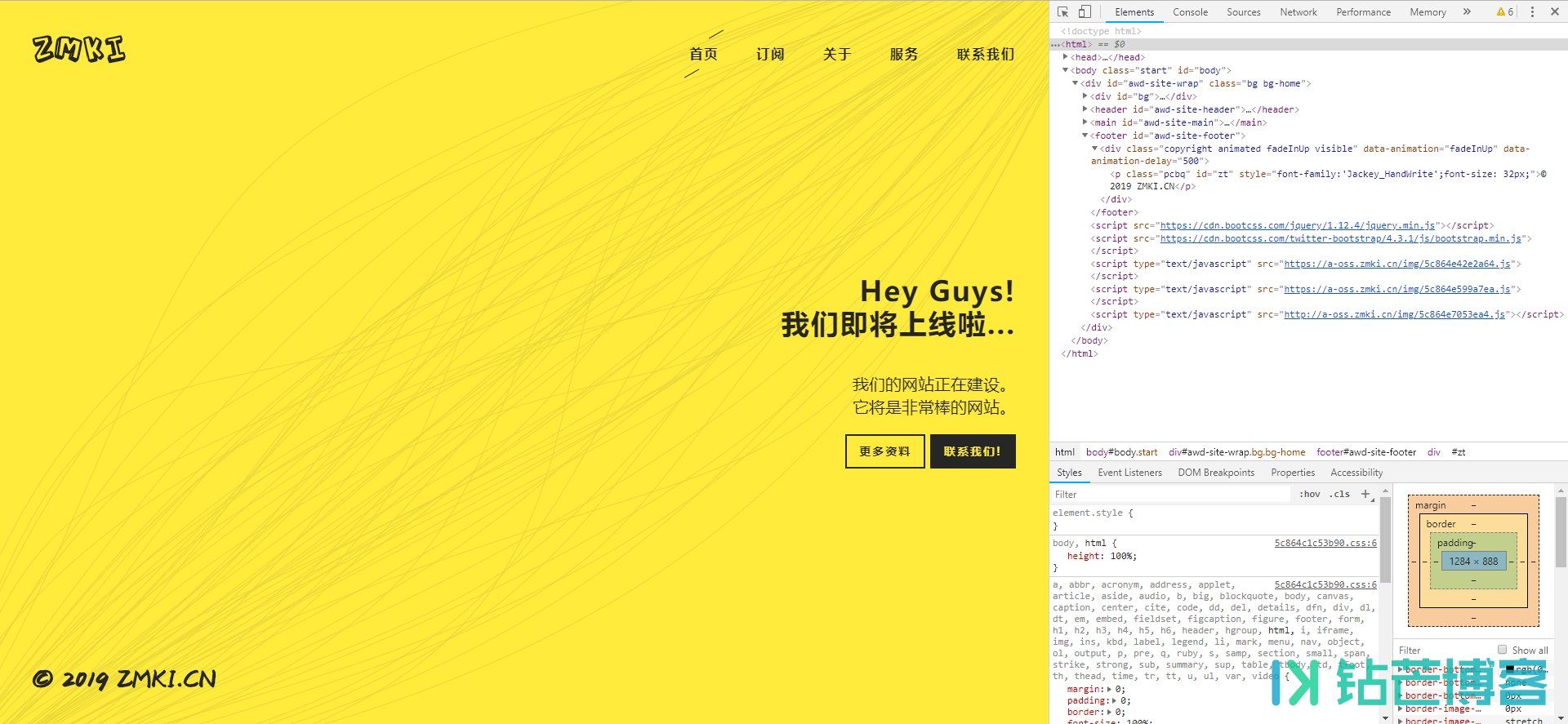Select div#awd-site-wrap breadcrumb

click(1236, 451)
